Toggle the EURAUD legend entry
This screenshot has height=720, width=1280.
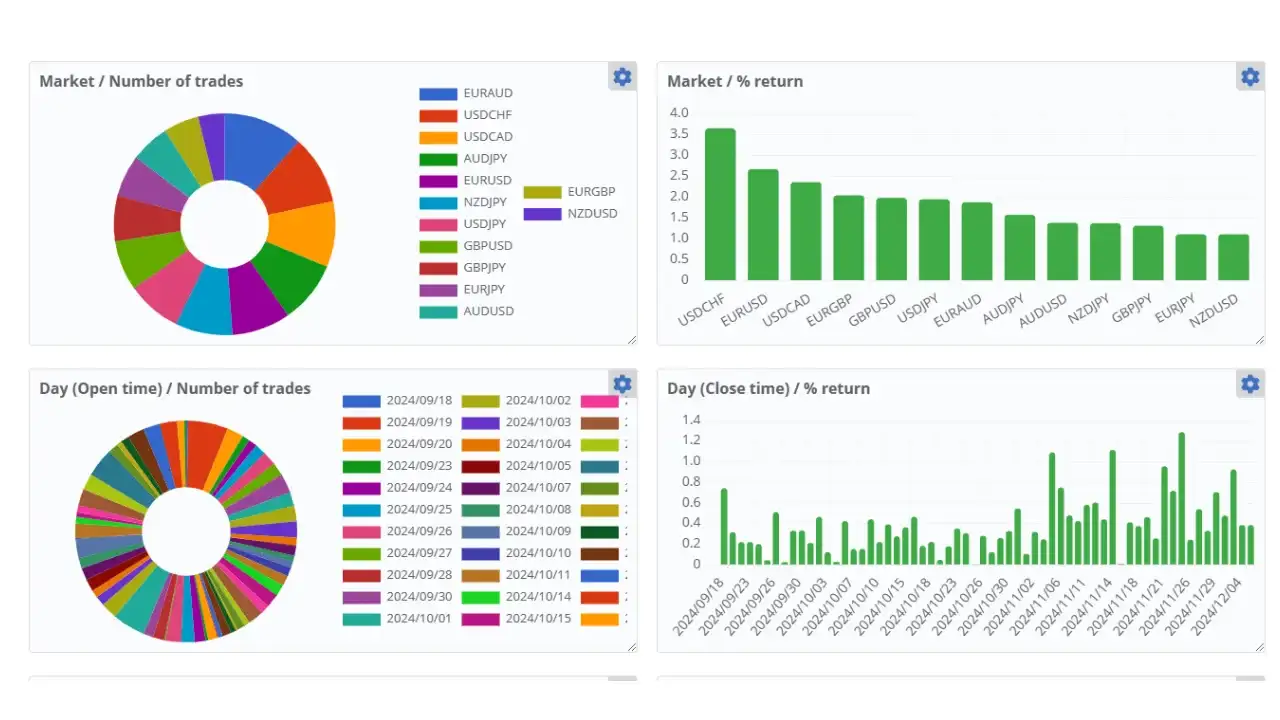pos(487,93)
